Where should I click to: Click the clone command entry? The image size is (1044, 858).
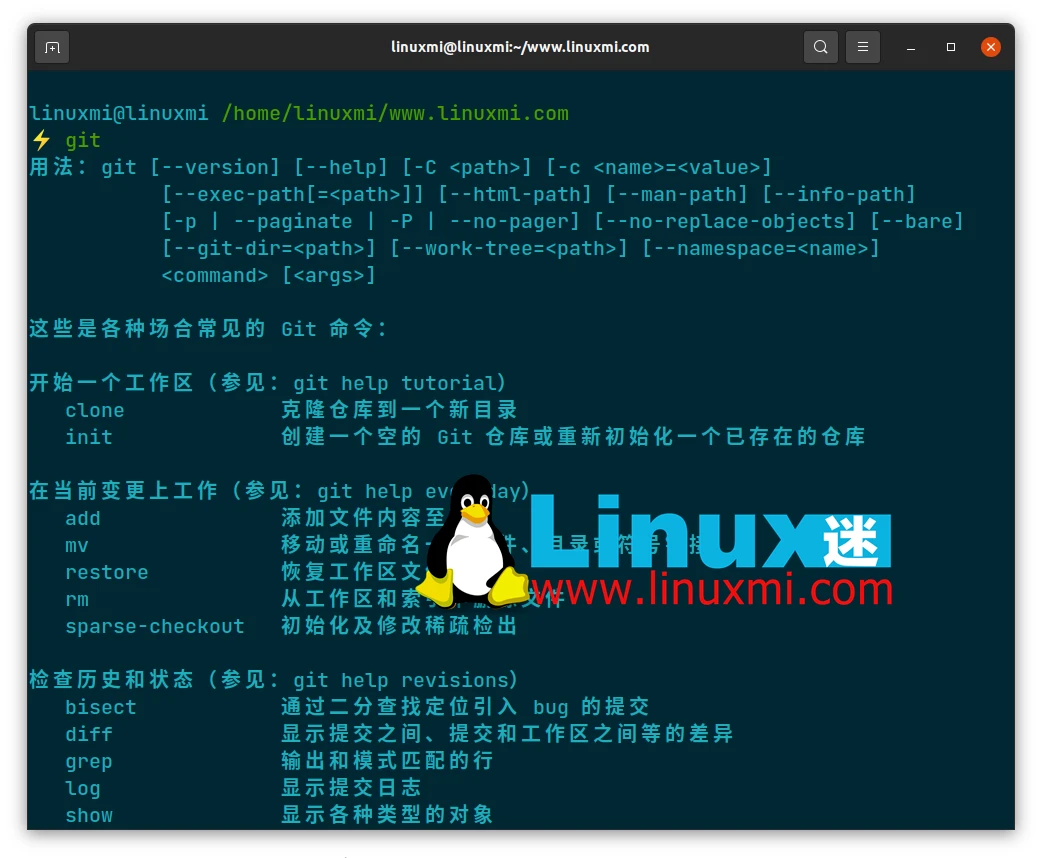(x=95, y=410)
